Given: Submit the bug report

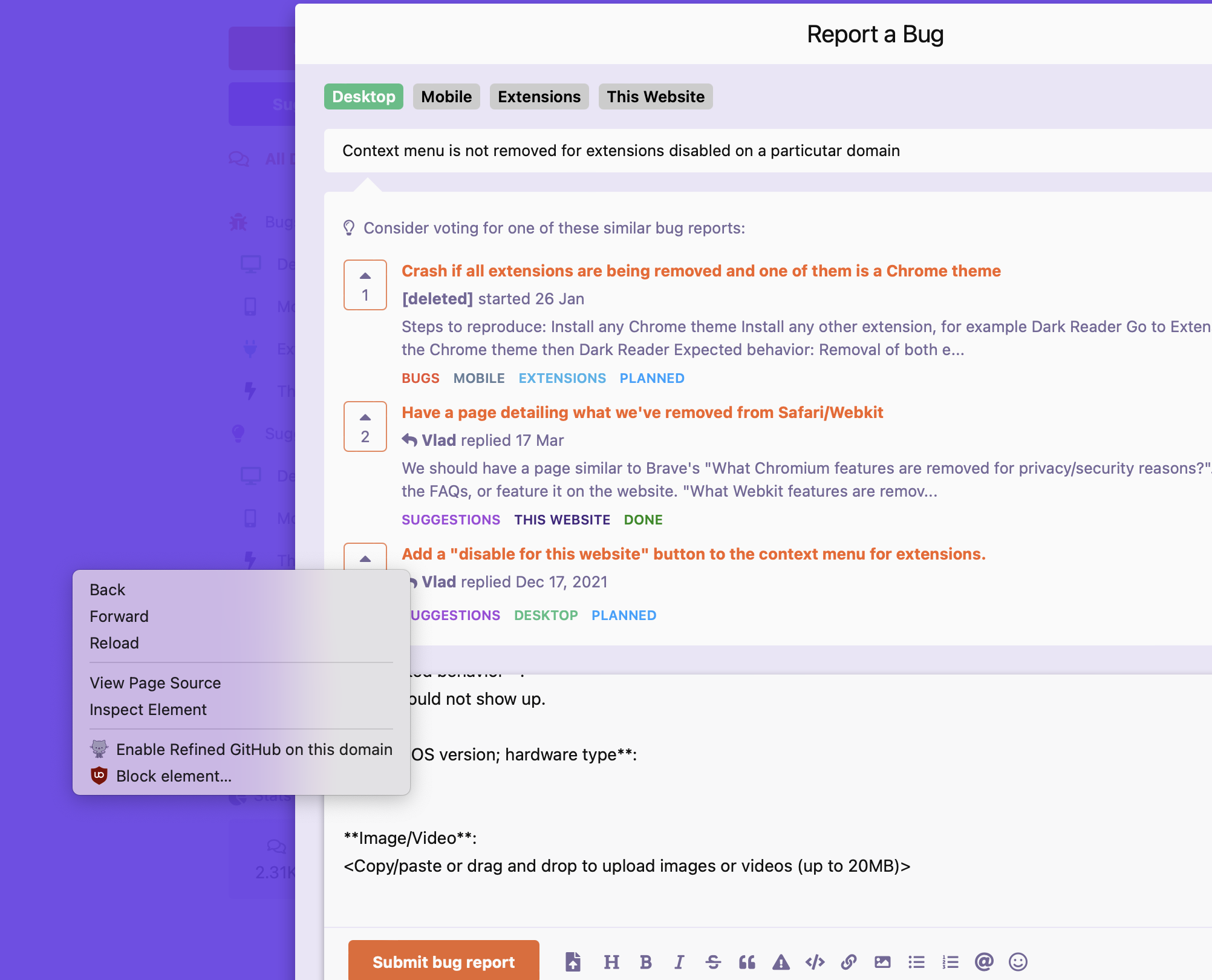Looking at the screenshot, I should click(x=443, y=961).
